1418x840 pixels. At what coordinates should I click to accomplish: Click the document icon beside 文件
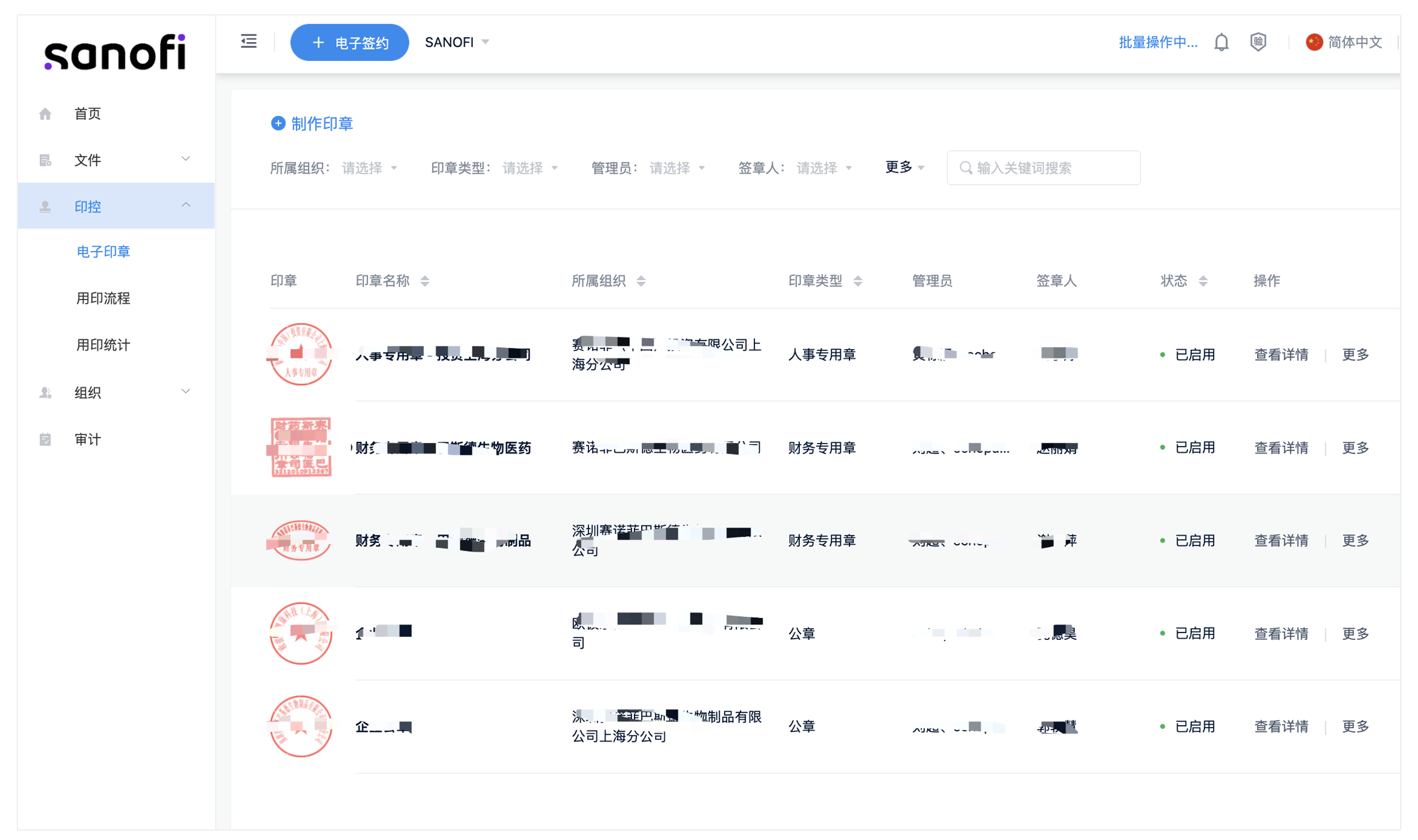coord(45,160)
